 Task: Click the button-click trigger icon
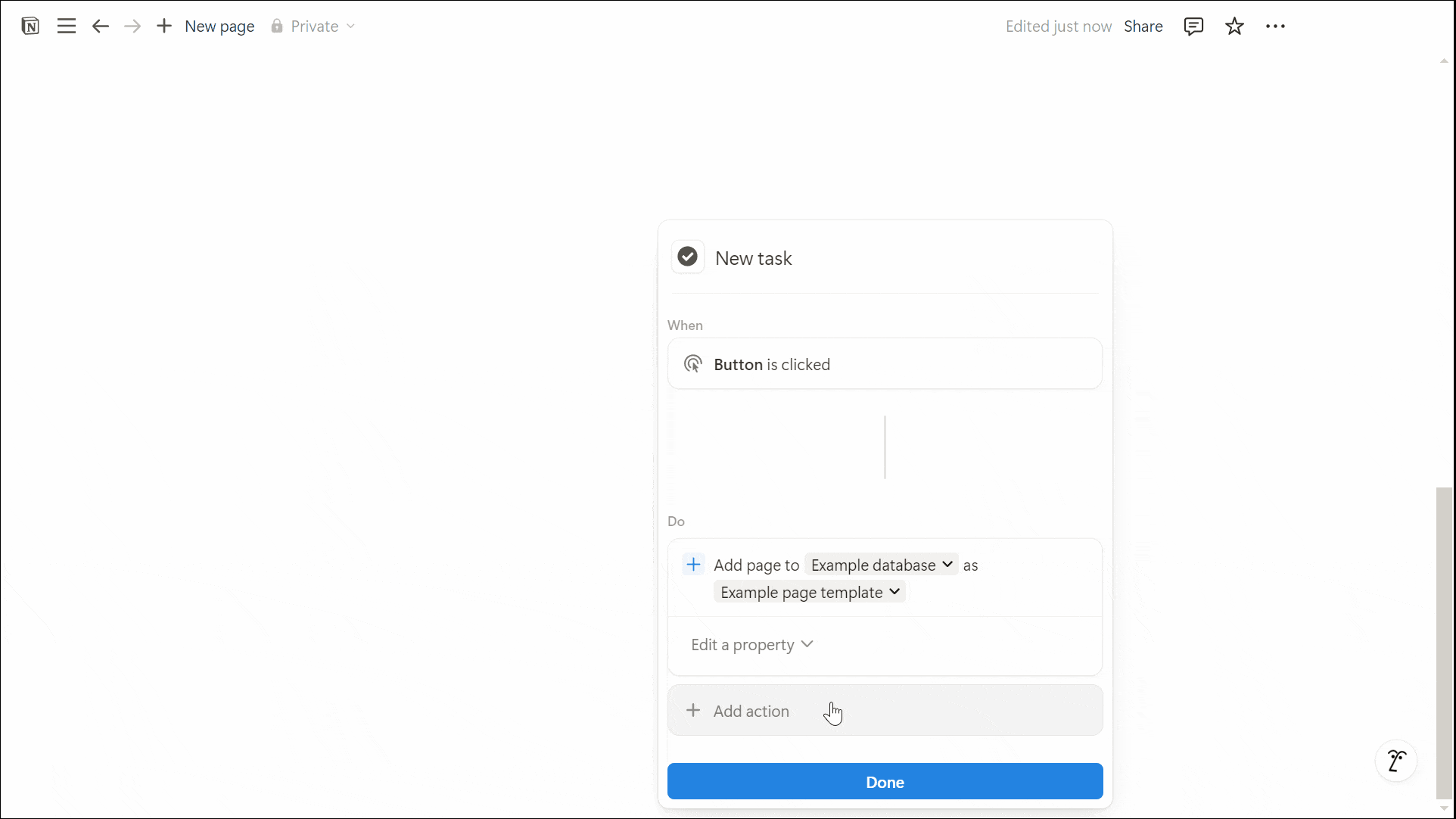pyautogui.click(x=692, y=364)
